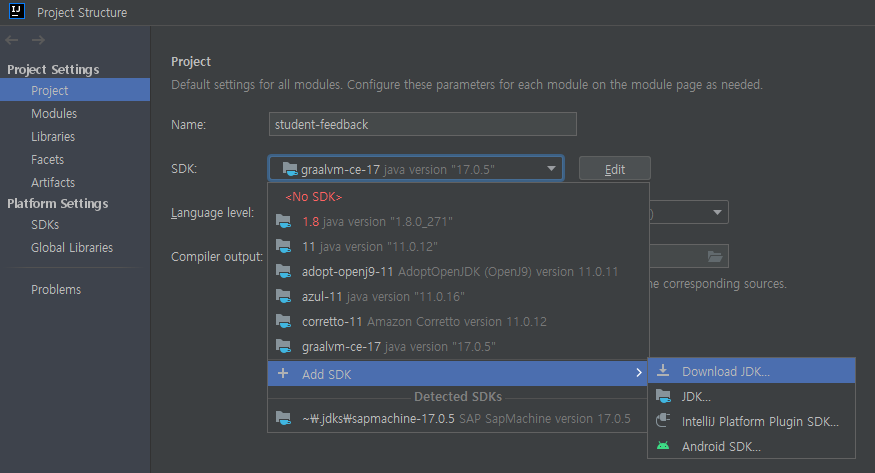Click the adopt-openj9-11 SDK folder icon

coord(283,272)
